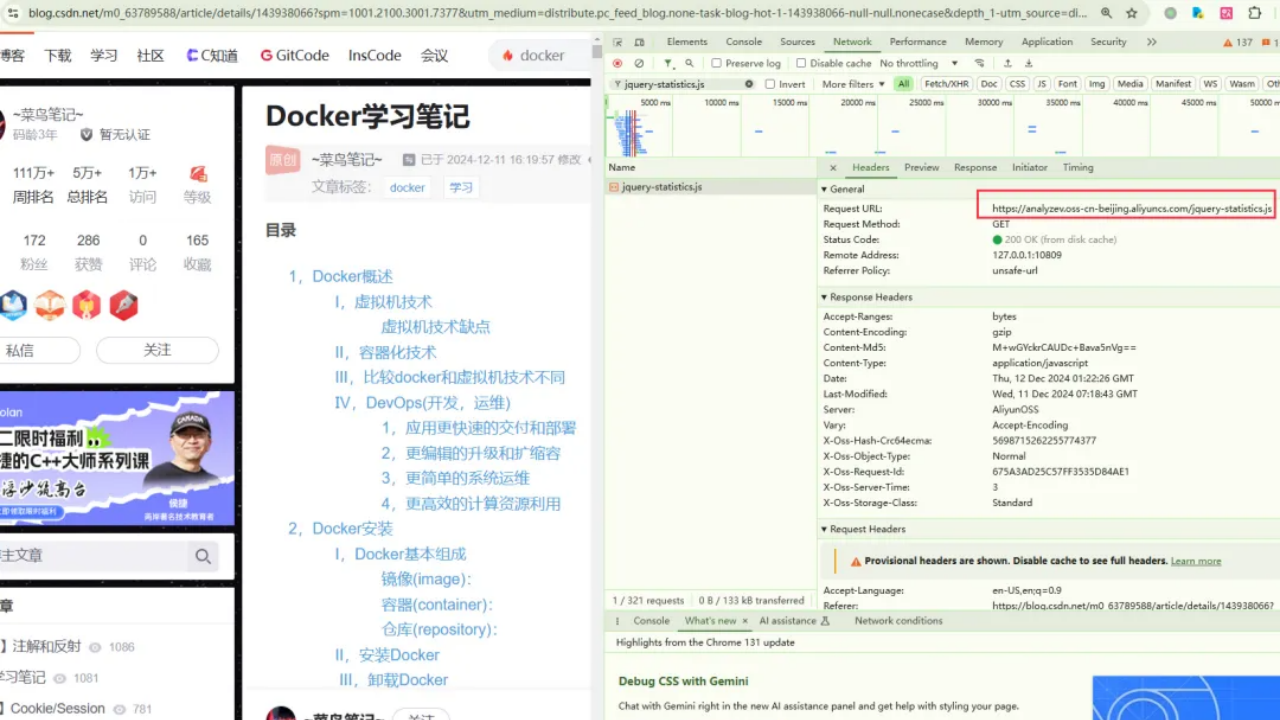Enable the Preserve log checkbox

pyautogui.click(x=716, y=63)
